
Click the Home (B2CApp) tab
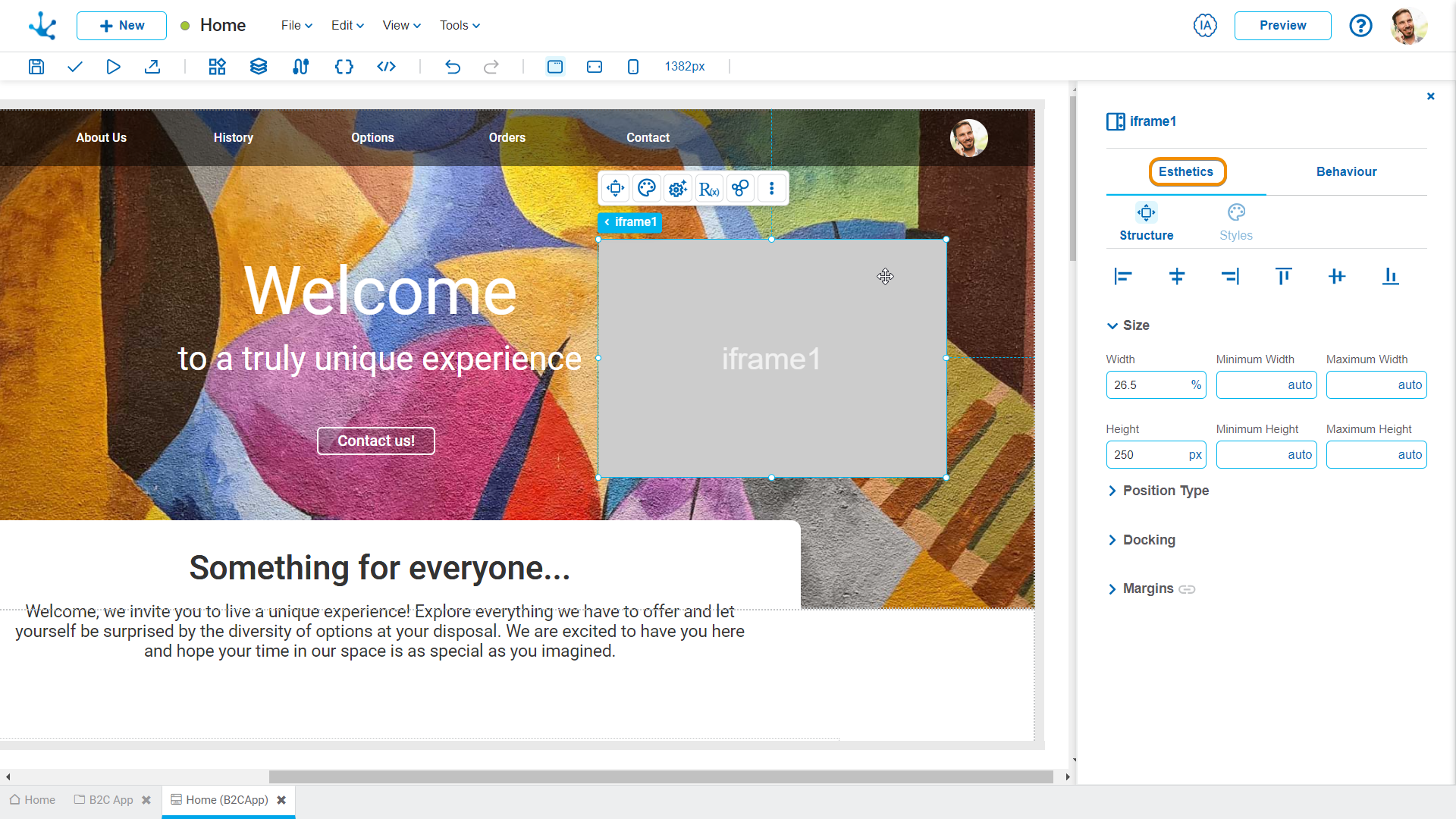point(229,799)
